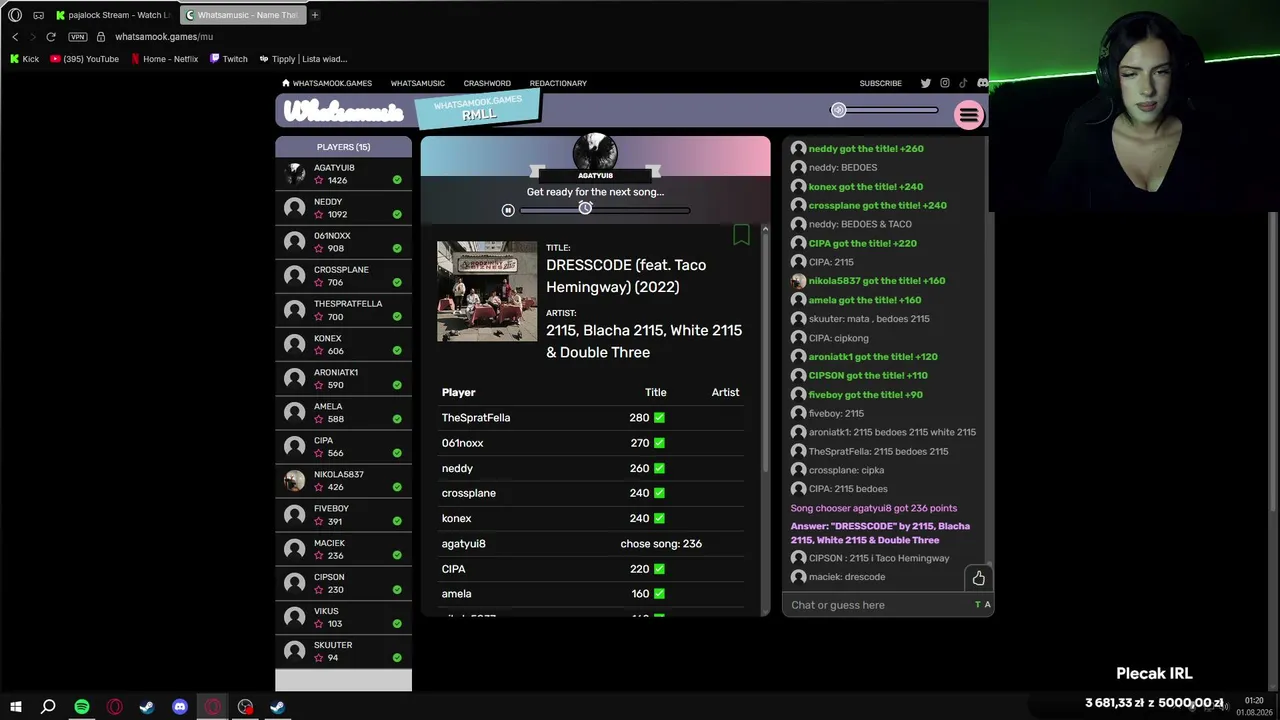This screenshot has width=1280, height=720.
Task: Open the TikTok social link icon
Action: click(963, 83)
